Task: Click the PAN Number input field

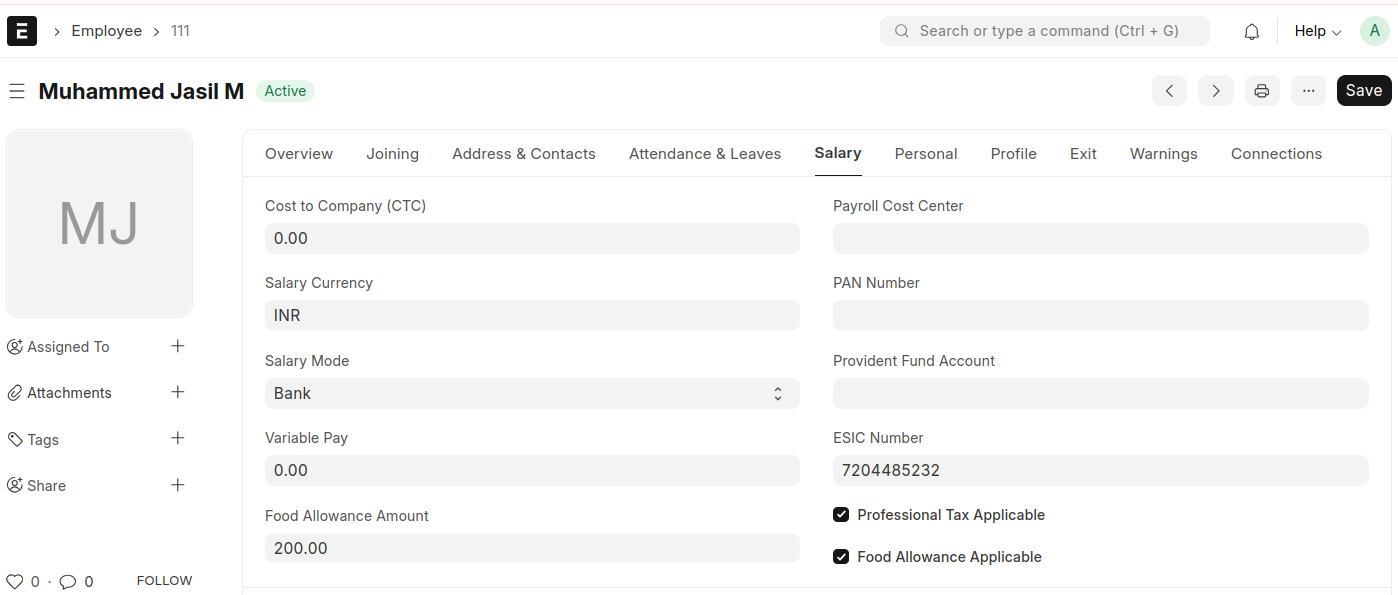Action: (1100, 316)
